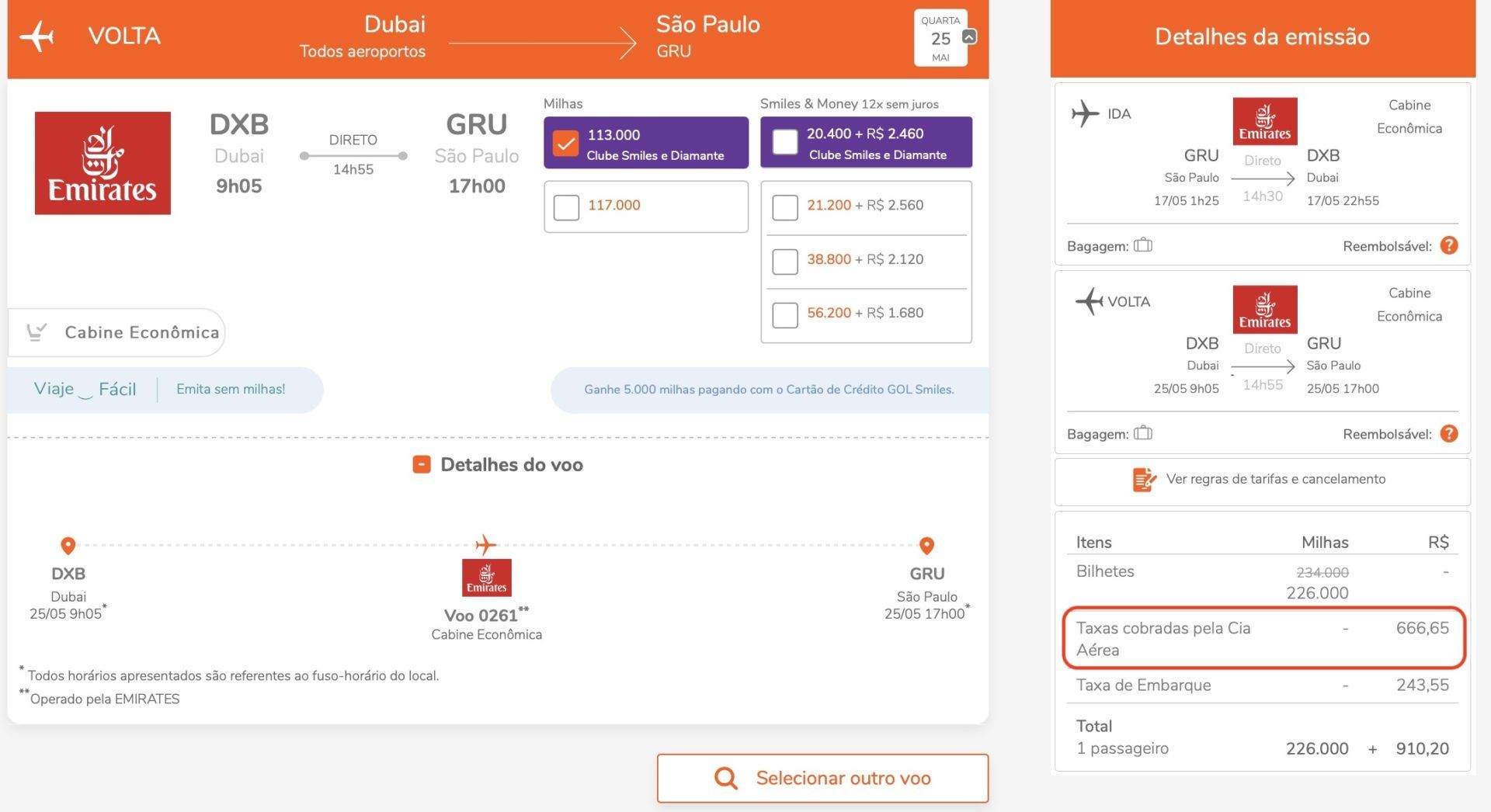Click the Bilhetes 226.000 miles value
Image resolution: width=1491 pixels, height=812 pixels.
click(x=1317, y=593)
